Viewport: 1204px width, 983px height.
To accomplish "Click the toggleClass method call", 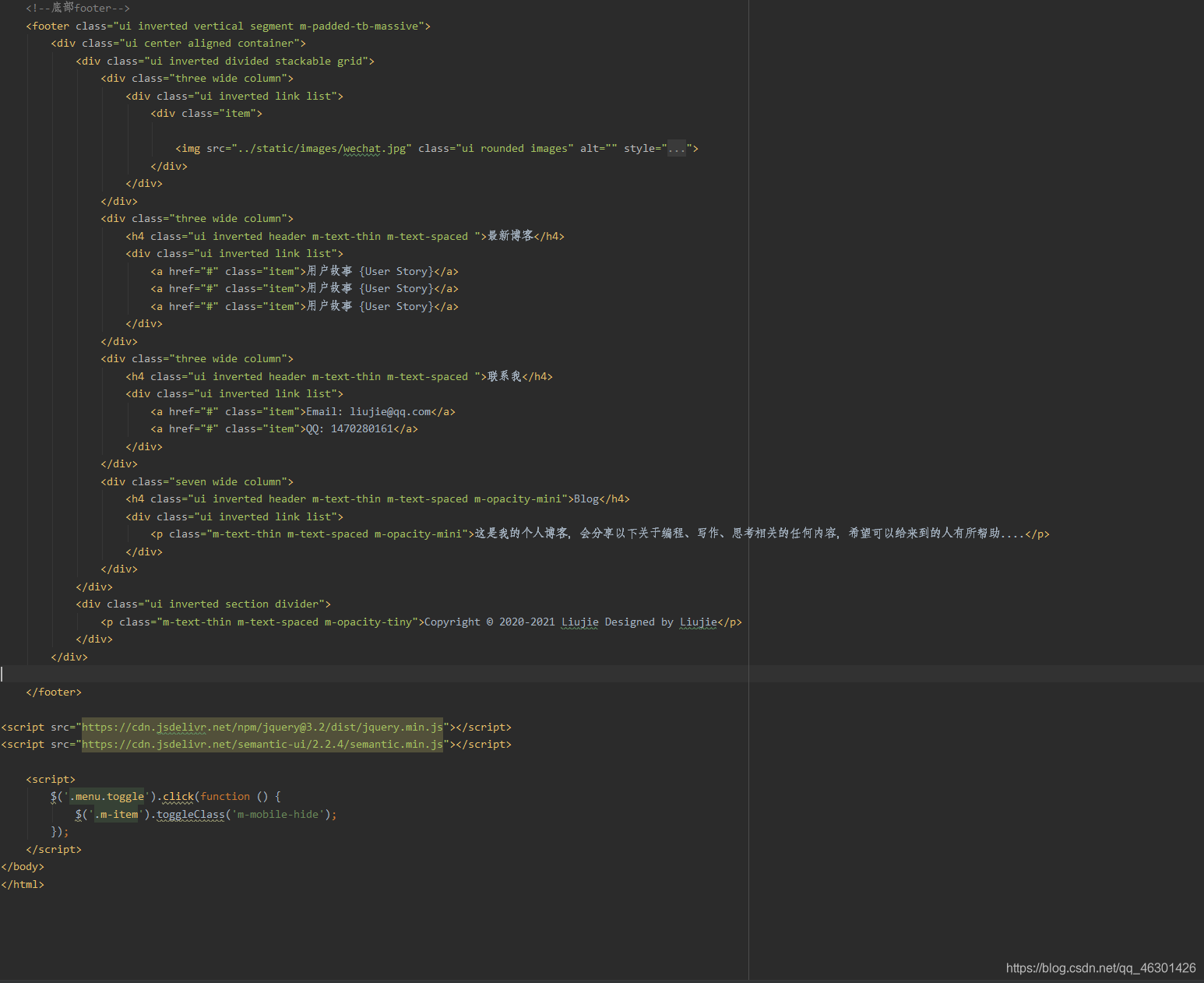I will coord(191,814).
